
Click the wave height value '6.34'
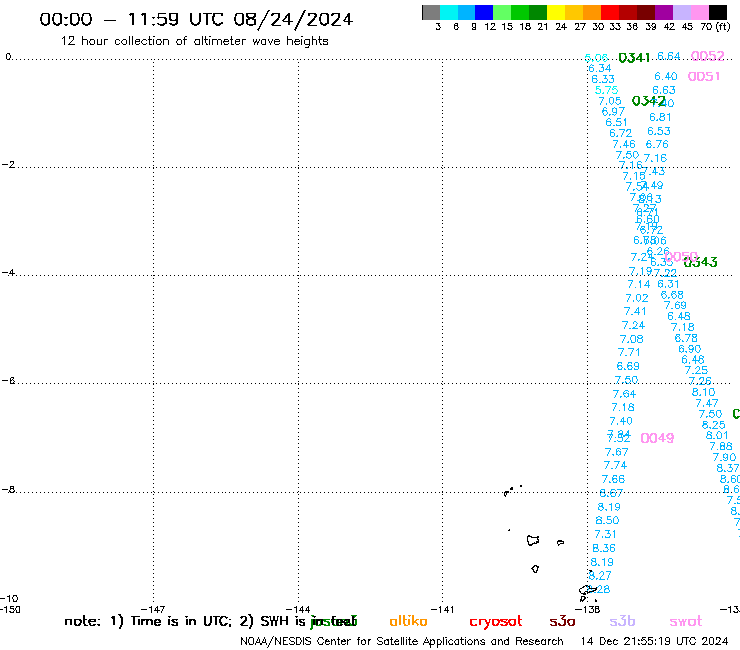(600, 68)
